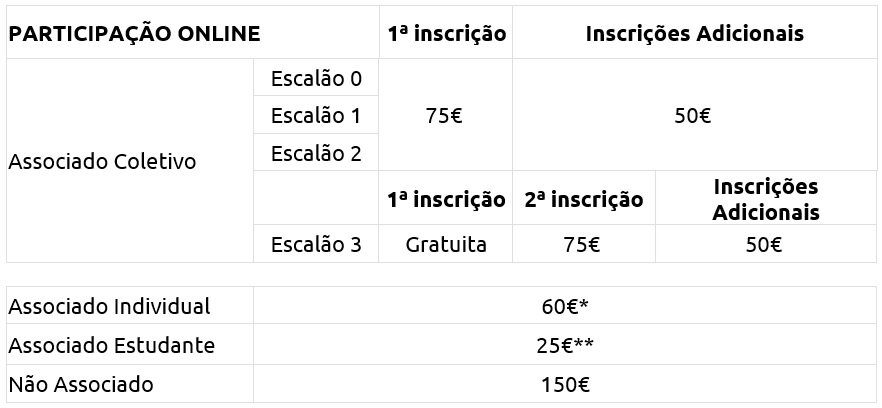Click the 25€** student price
Screen dimensions: 882x408
(x=566, y=345)
